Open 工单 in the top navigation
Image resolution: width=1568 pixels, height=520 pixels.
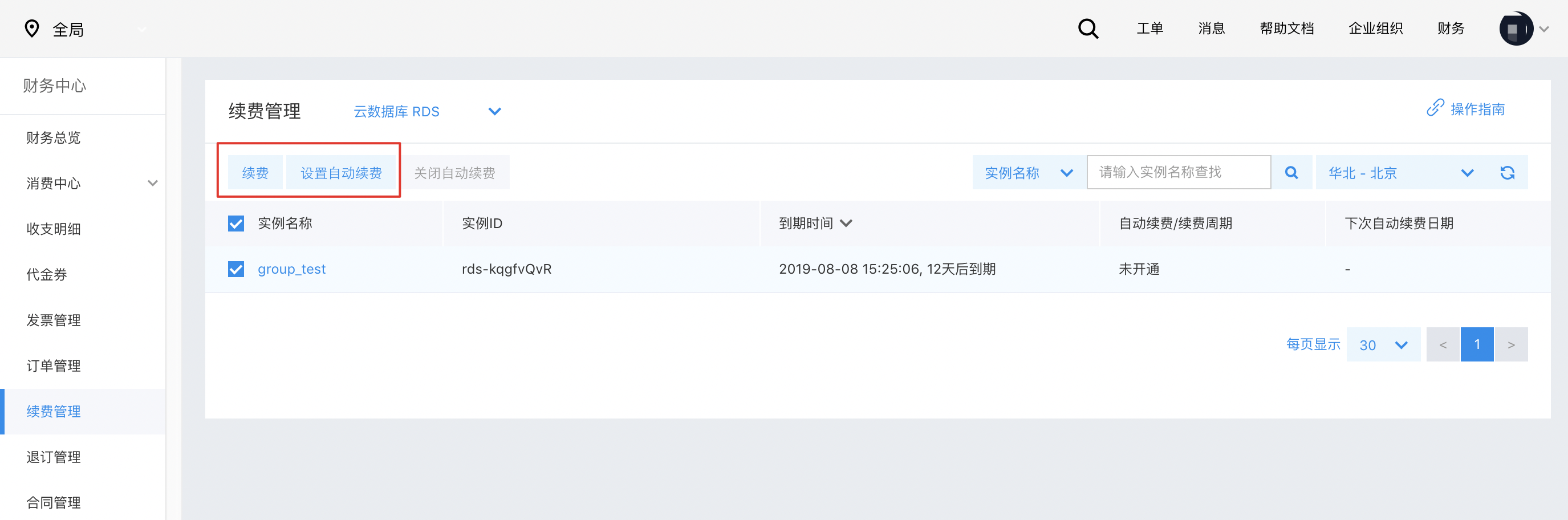pyautogui.click(x=1150, y=29)
